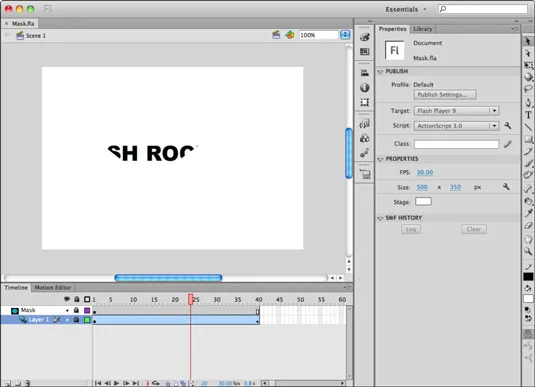Select the Timeline tab
Image resolution: width=535 pixels, height=387 pixels.
[16, 287]
